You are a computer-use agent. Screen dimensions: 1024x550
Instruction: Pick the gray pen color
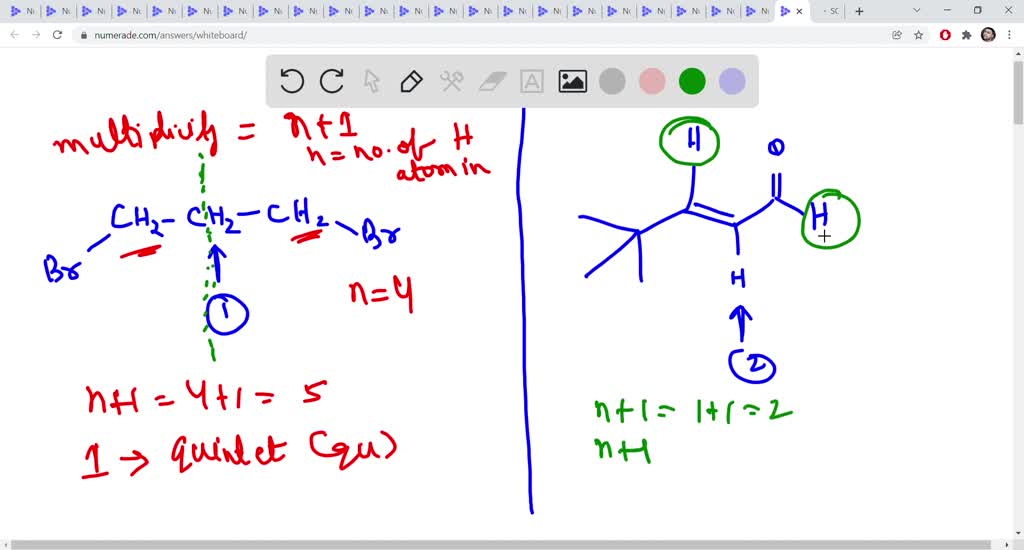[x=612, y=81]
